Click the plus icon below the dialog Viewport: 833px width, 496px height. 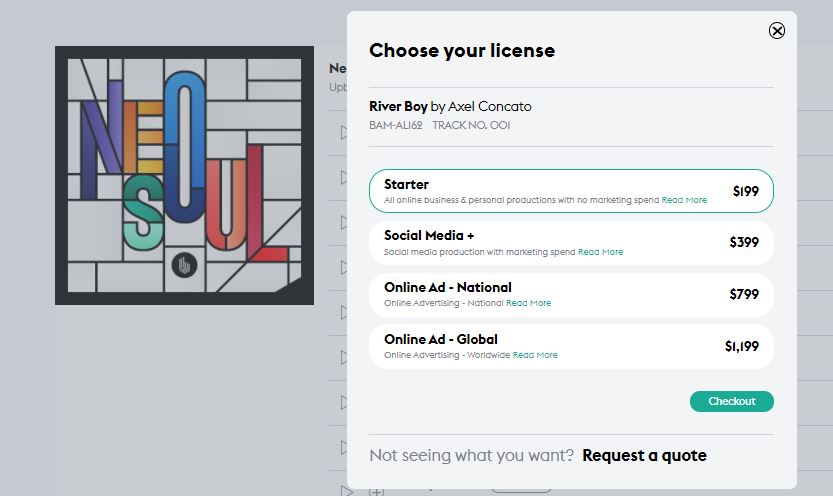(x=376, y=492)
